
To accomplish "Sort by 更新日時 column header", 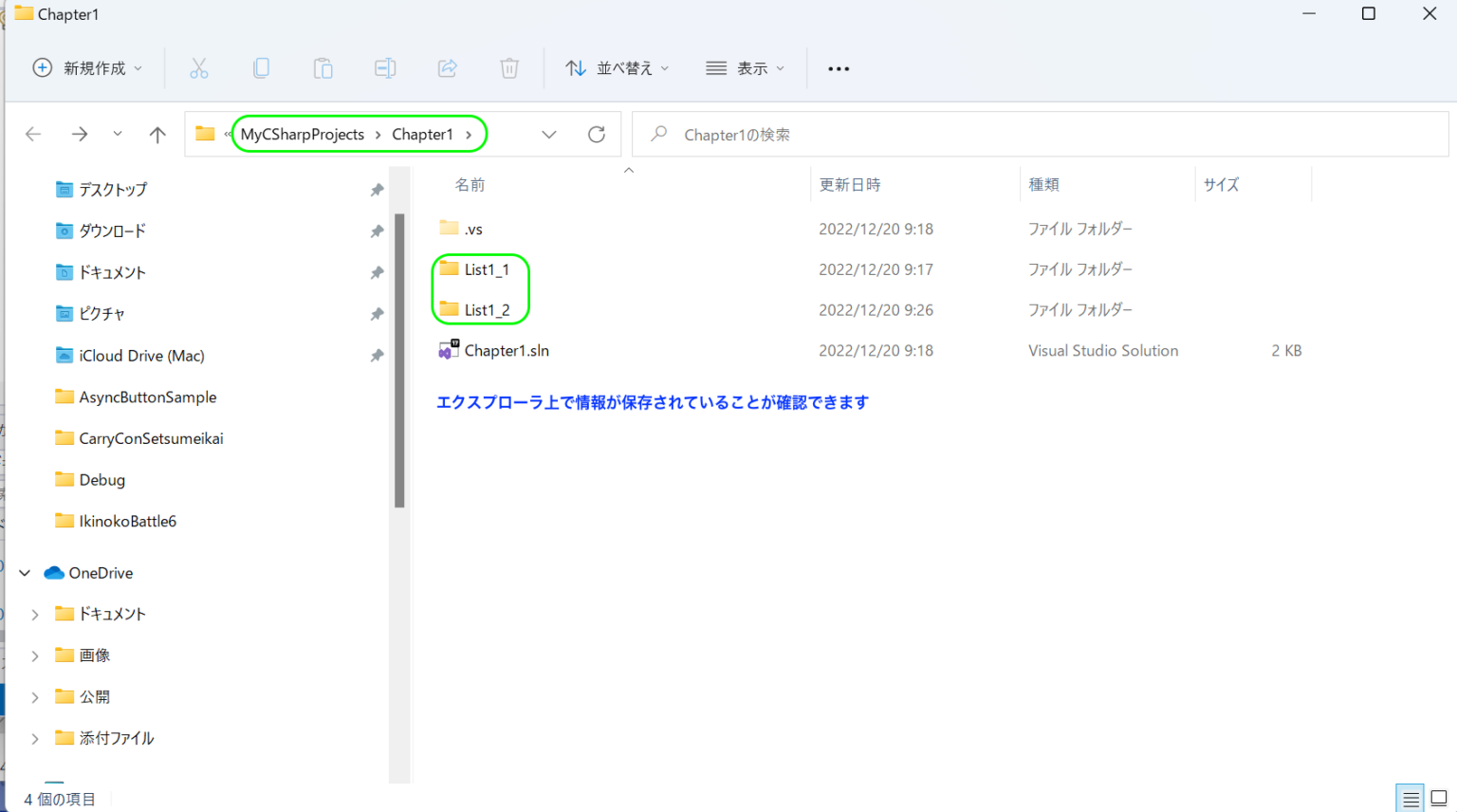I will pos(850,185).
